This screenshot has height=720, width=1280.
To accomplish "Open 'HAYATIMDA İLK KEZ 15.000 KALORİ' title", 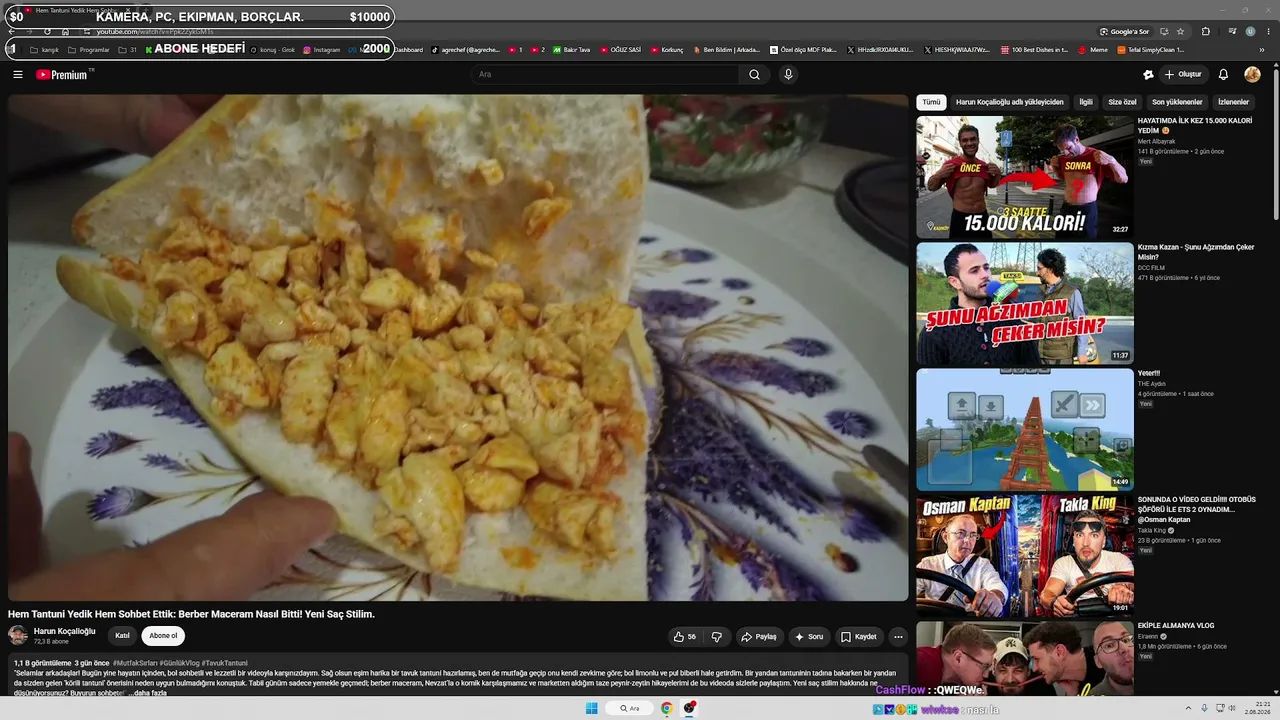I will tap(1195, 125).
